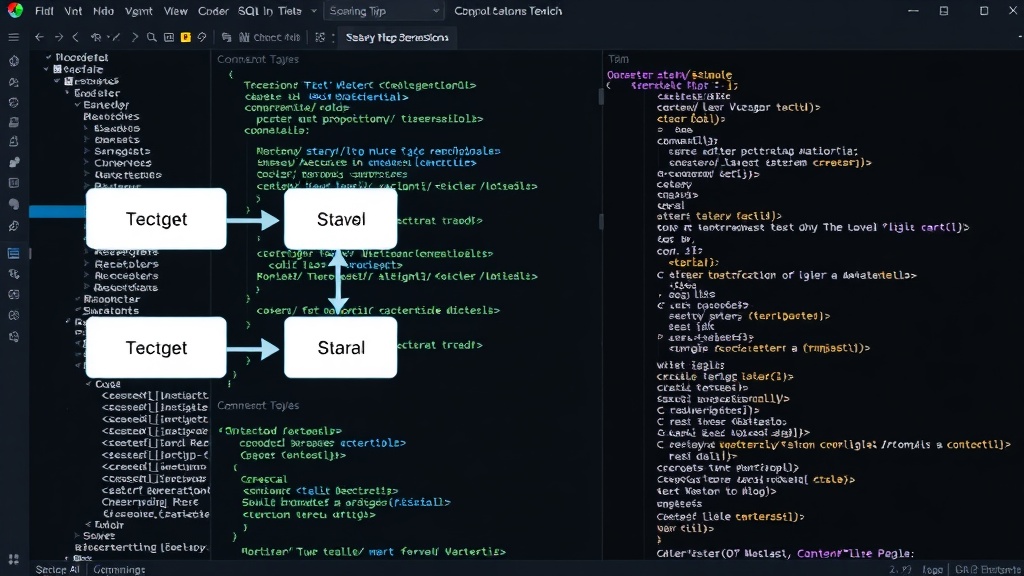Image resolution: width=1024 pixels, height=576 pixels.
Task: Collapse the 'Floordefet' root tree node
Action: 48,57
